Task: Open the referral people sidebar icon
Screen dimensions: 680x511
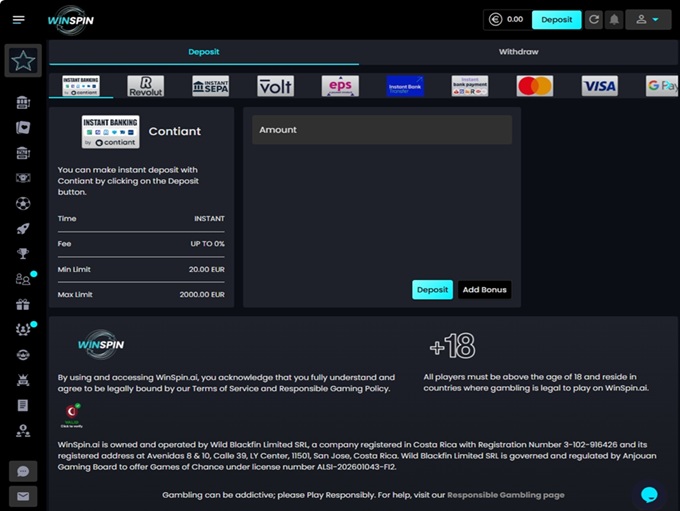Action: point(23,279)
